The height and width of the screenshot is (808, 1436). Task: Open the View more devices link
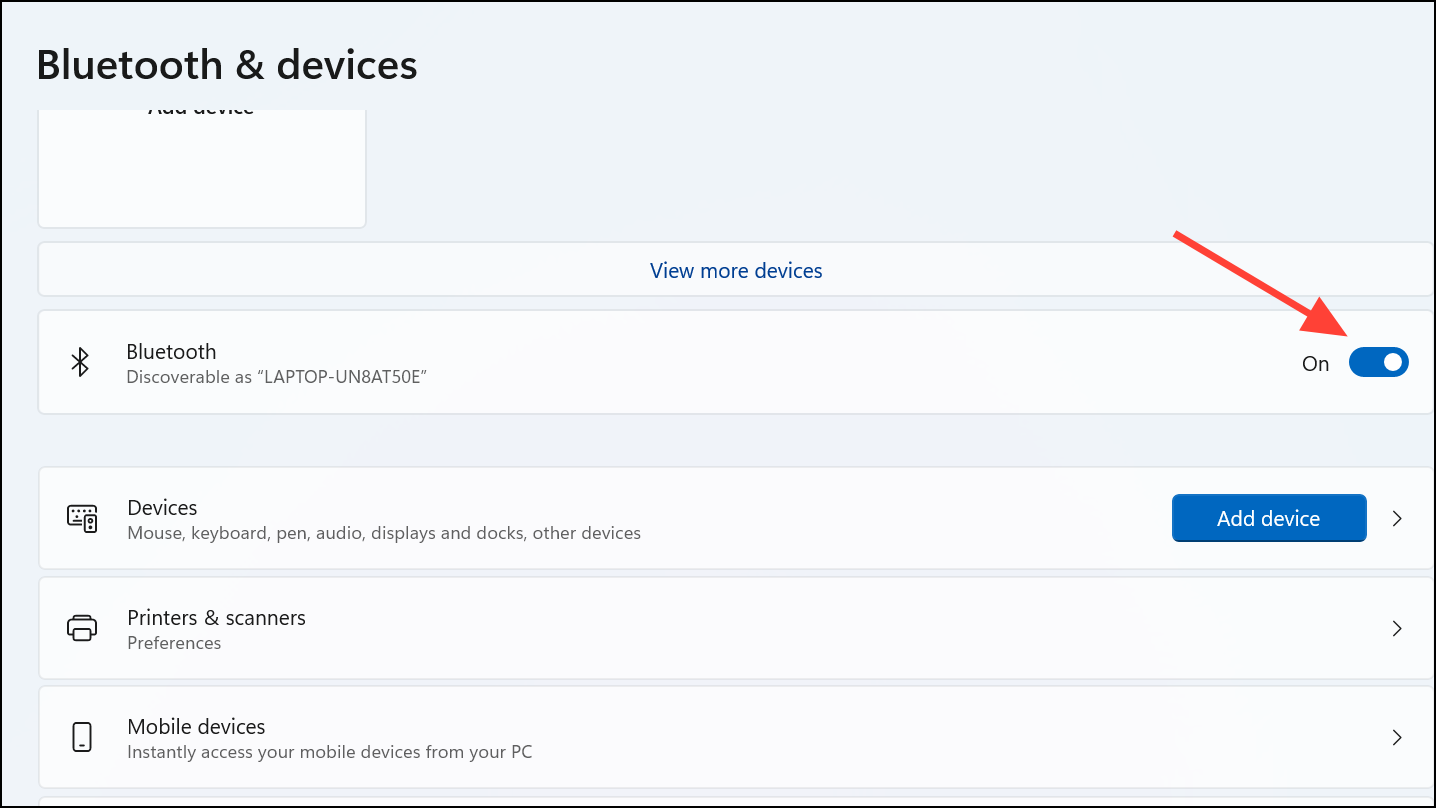[x=736, y=271]
